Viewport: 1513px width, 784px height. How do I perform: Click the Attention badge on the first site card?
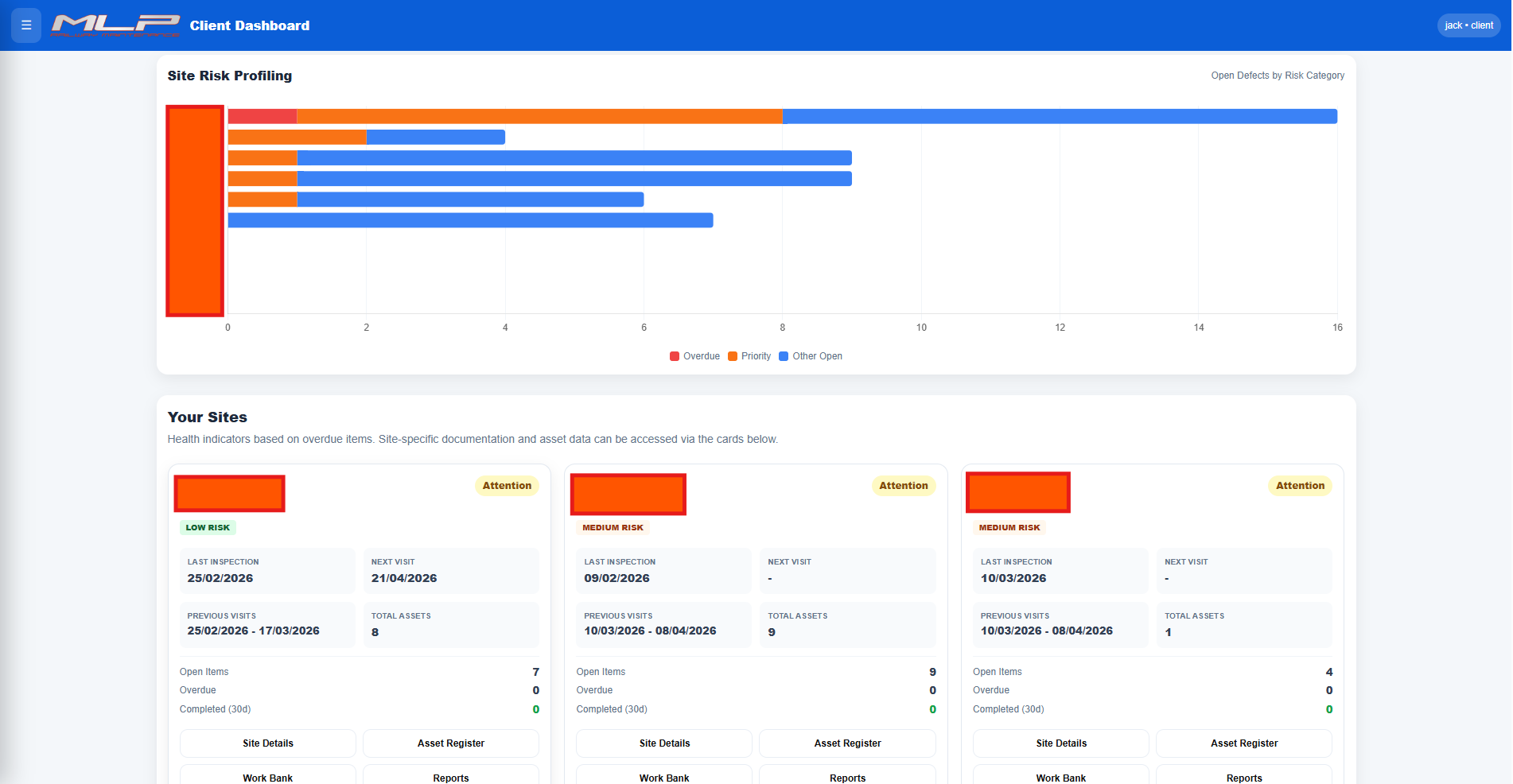point(507,485)
